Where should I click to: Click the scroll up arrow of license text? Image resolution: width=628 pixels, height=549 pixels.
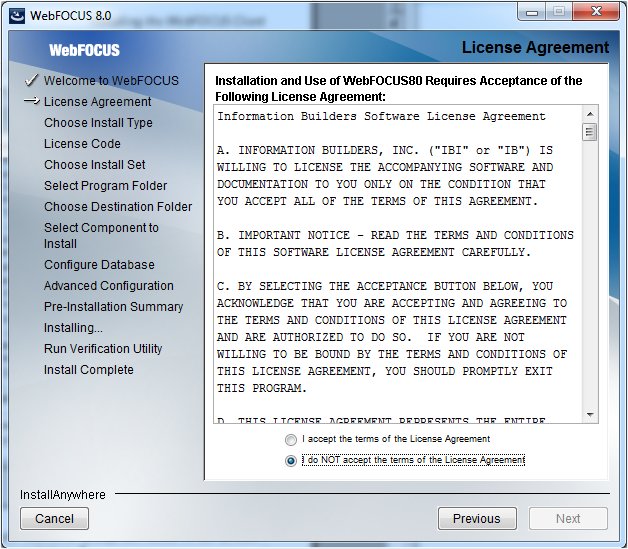pos(590,115)
